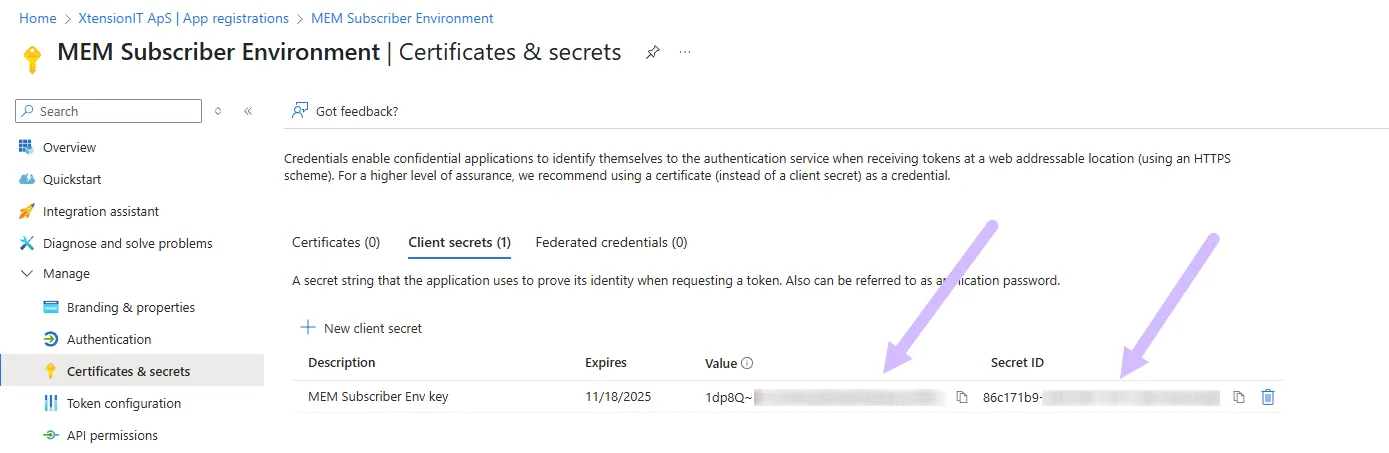The width and height of the screenshot is (1389, 453).
Task: Go to Home breadcrumb link
Action: (38, 18)
